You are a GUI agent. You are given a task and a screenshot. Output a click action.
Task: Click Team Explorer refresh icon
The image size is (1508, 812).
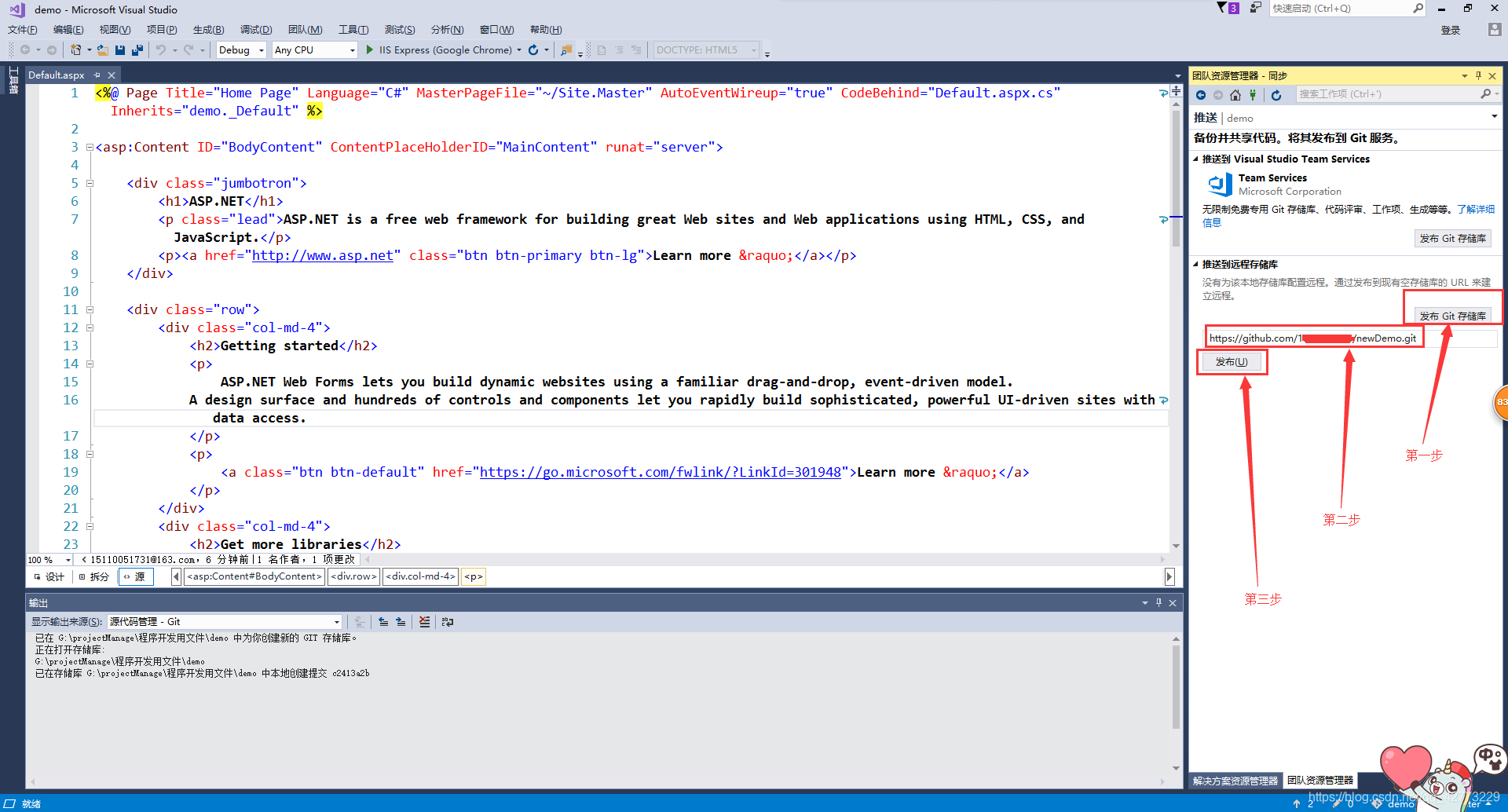coord(1276,95)
